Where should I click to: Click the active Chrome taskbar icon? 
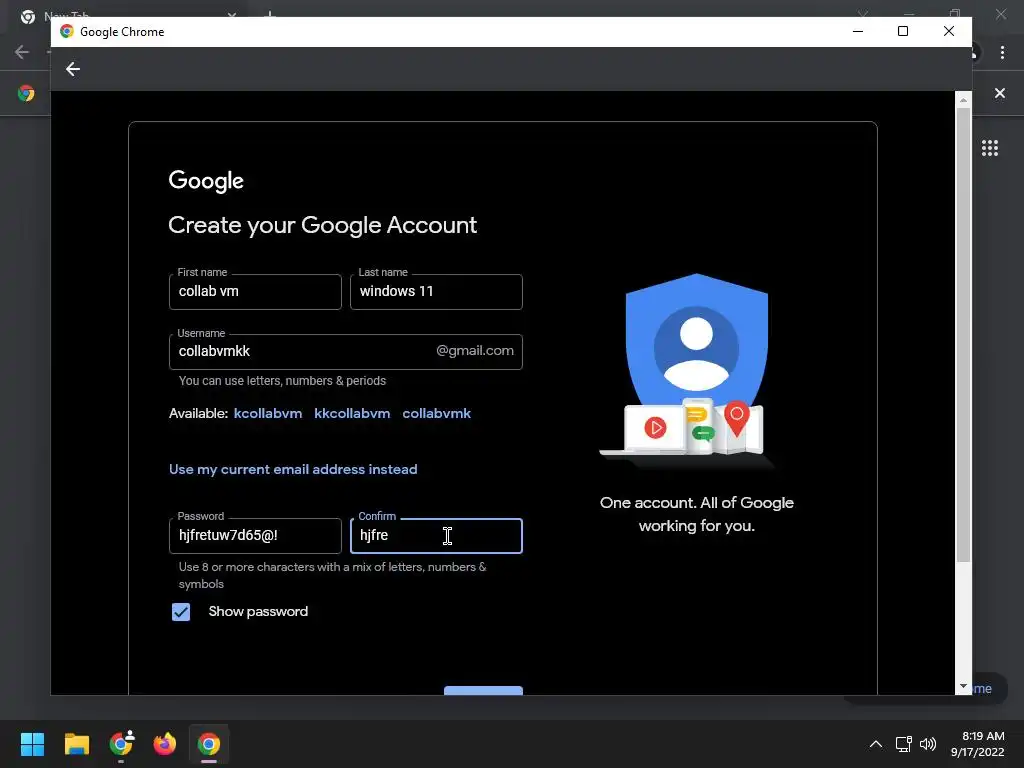pos(209,744)
